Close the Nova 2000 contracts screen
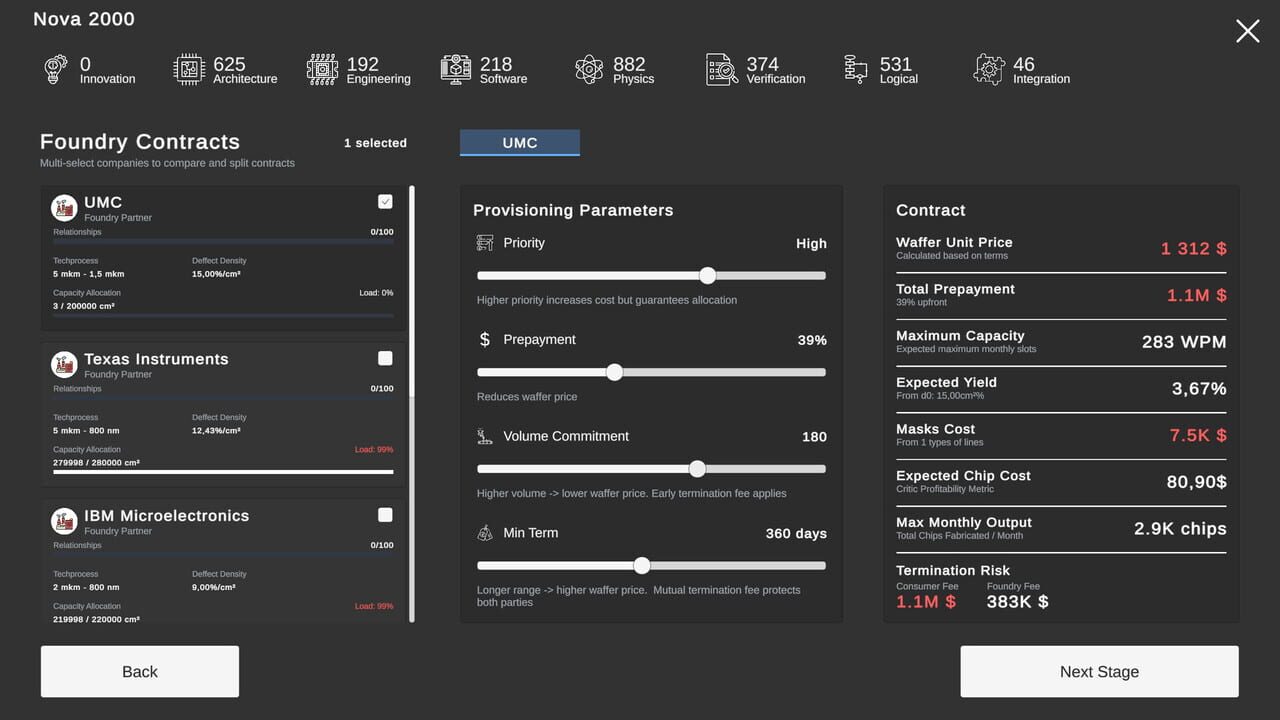This screenshot has height=720, width=1280. [x=1247, y=31]
